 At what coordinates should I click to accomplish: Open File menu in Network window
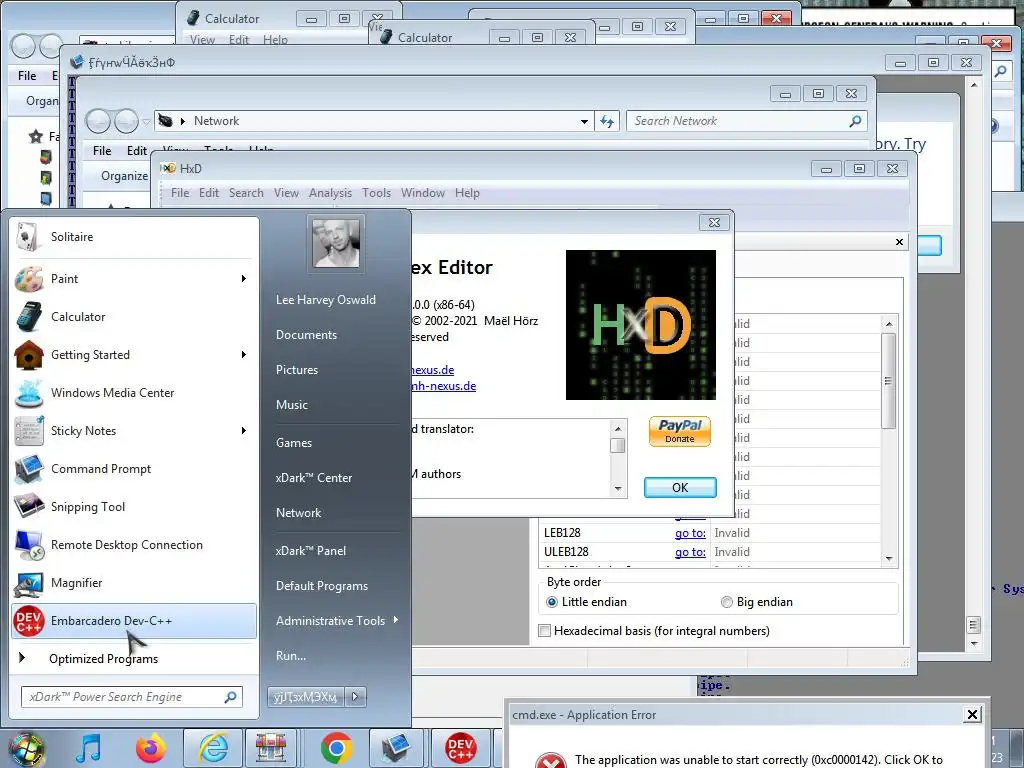point(102,151)
